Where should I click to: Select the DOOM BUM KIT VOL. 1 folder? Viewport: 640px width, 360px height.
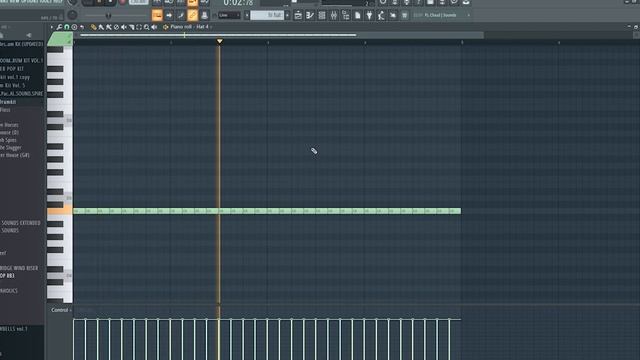click(x=21, y=60)
